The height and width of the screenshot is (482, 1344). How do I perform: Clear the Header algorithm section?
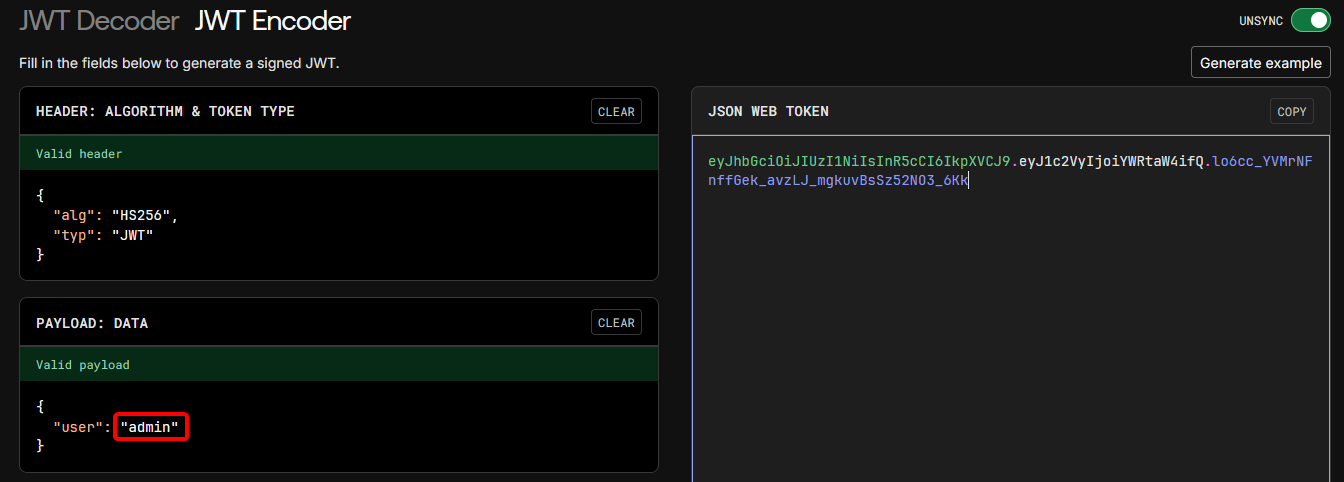point(616,112)
